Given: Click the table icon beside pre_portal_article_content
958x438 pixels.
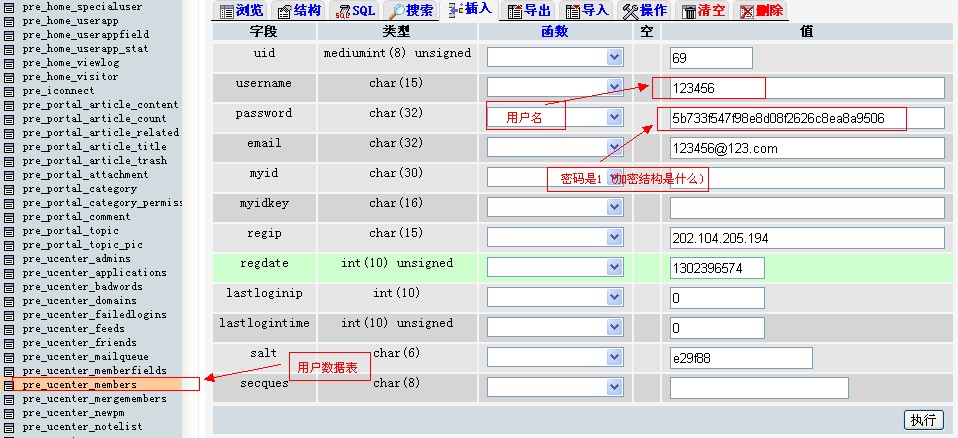Looking at the screenshot, I should point(9,105).
